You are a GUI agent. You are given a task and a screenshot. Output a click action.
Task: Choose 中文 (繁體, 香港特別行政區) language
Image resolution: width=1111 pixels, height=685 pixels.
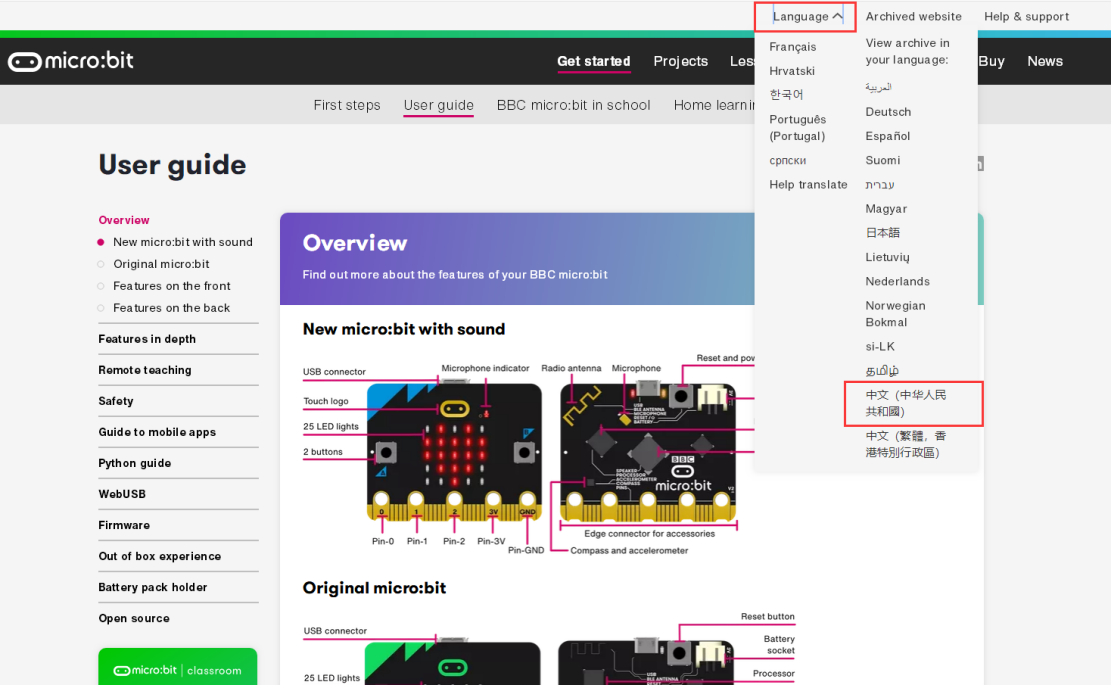click(906, 444)
